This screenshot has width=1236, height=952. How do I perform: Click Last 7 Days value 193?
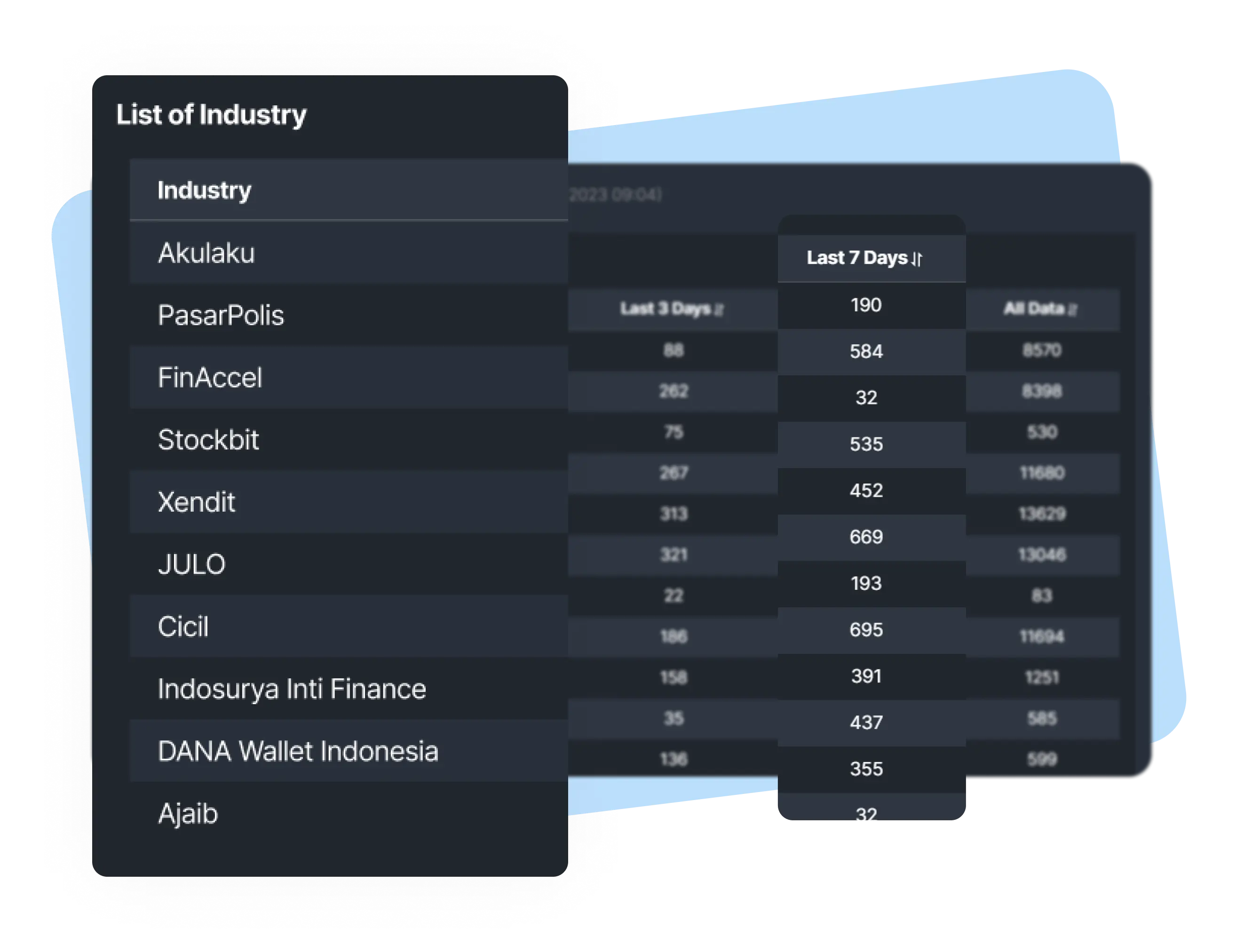[x=866, y=584]
